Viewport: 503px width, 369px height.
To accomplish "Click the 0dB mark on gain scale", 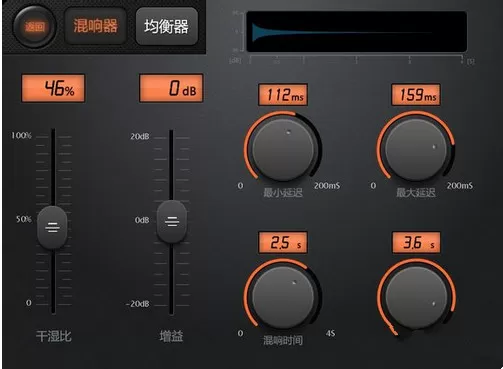I will point(142,220).
